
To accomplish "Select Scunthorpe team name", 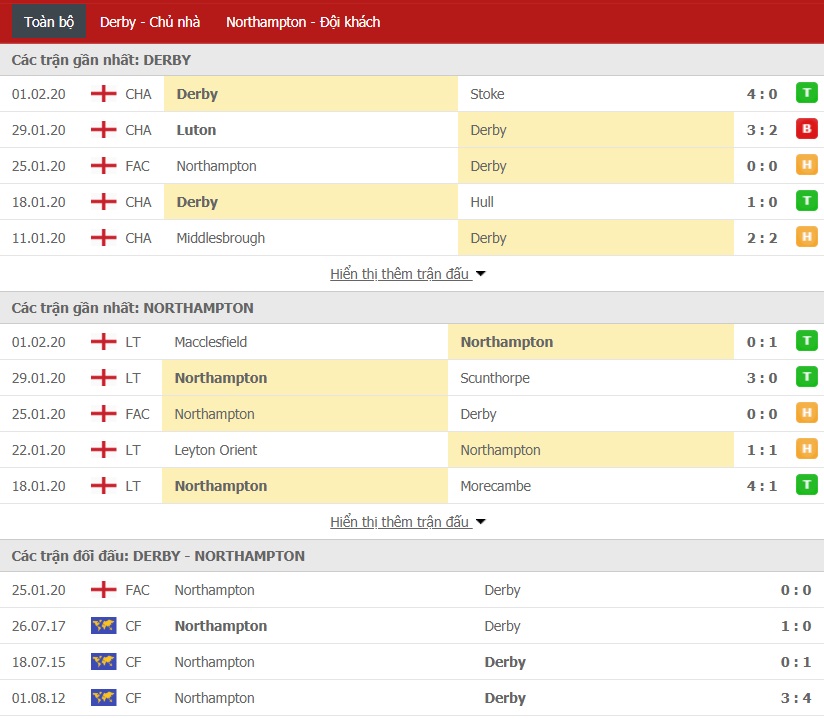I will click(x=495, y=378).
